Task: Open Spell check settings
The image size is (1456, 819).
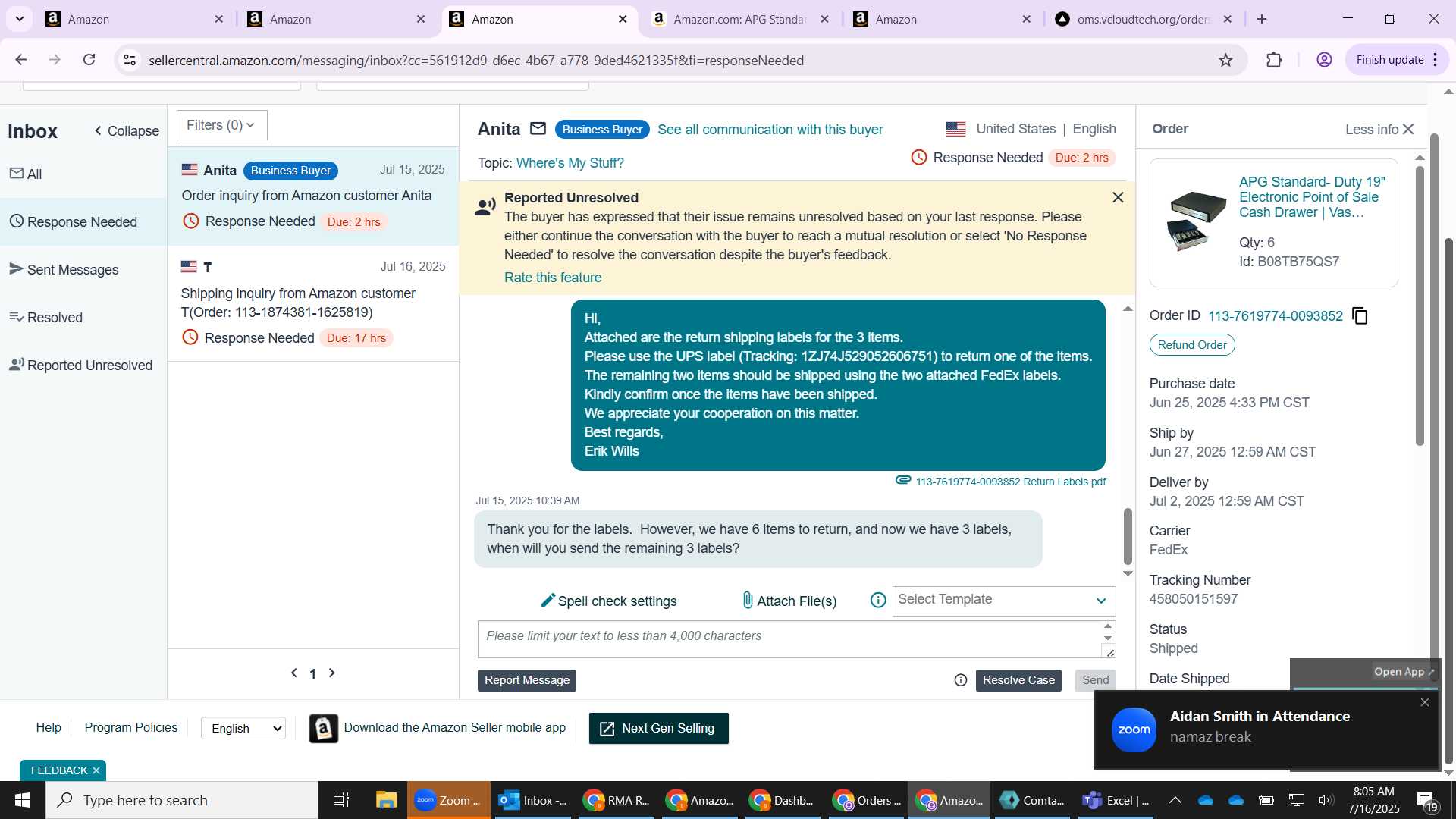Action: (x=609, y=601)
